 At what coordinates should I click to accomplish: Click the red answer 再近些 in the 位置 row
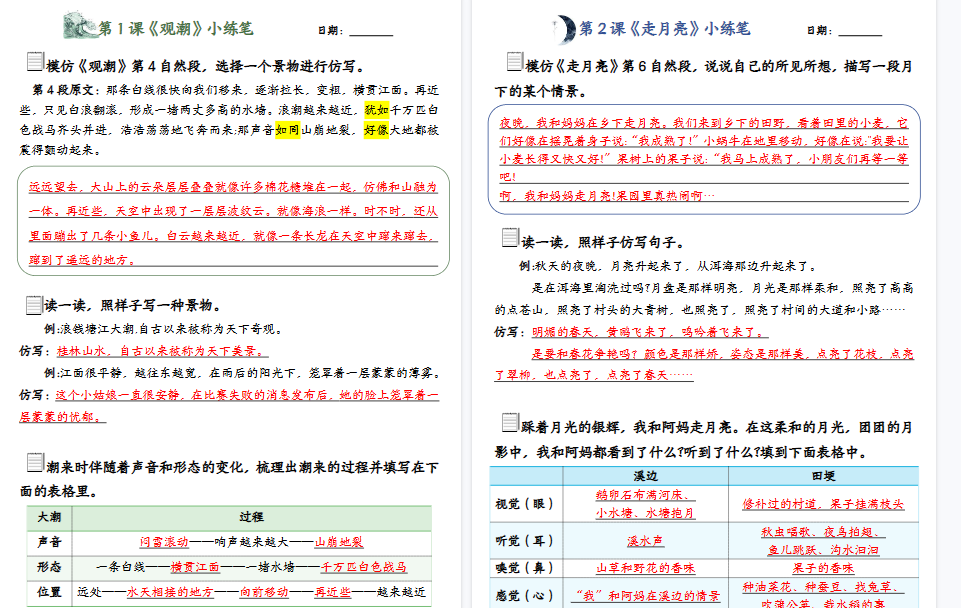[333, 592]
